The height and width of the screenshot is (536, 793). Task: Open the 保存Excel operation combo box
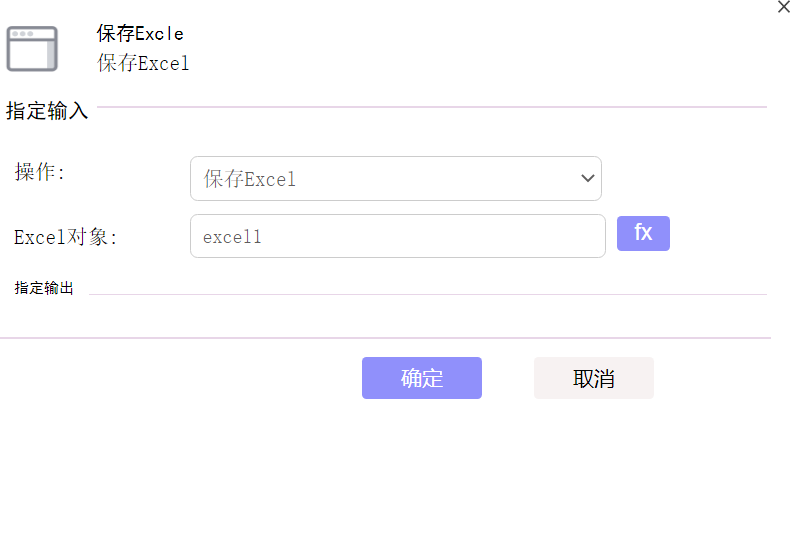pos(395,178)
